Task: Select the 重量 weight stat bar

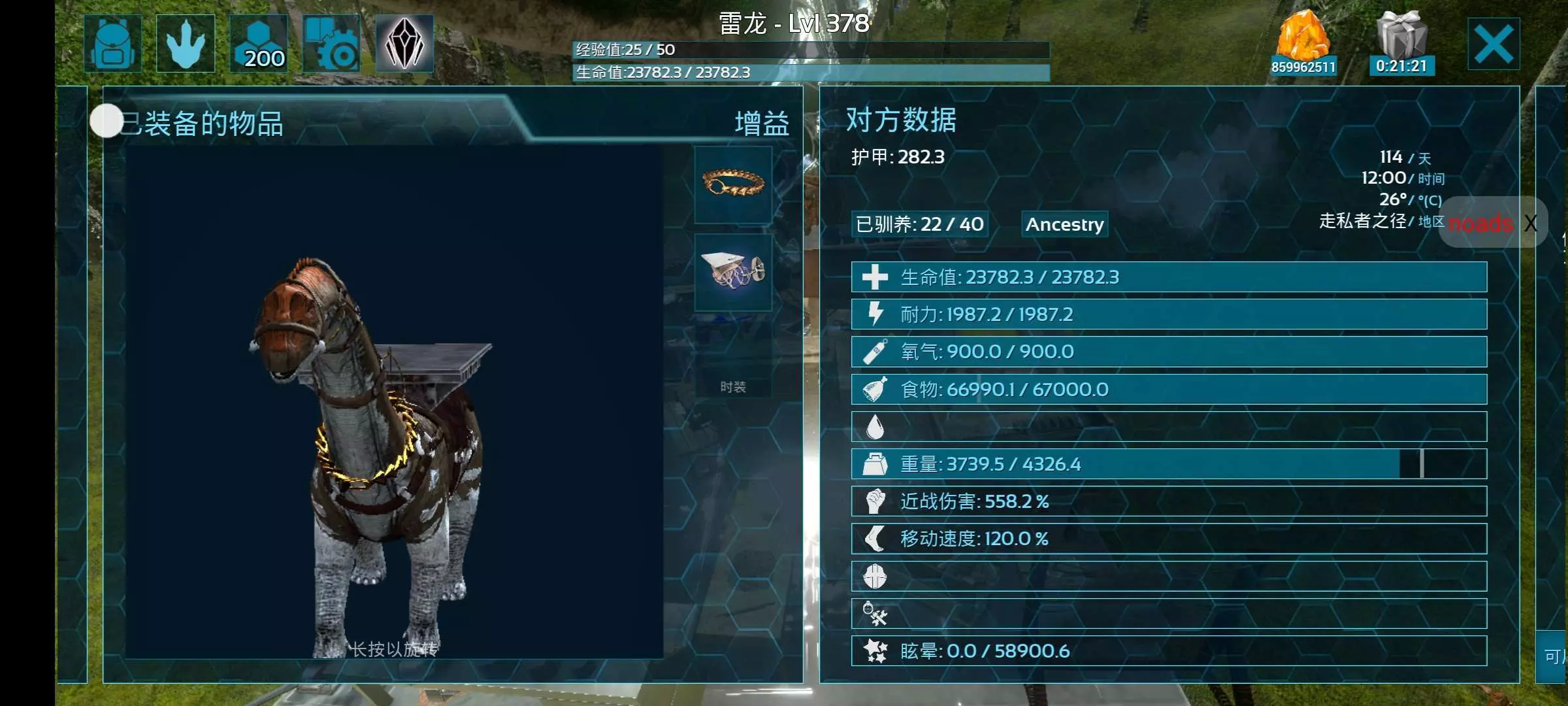Action: click(x=1169, y=464)
